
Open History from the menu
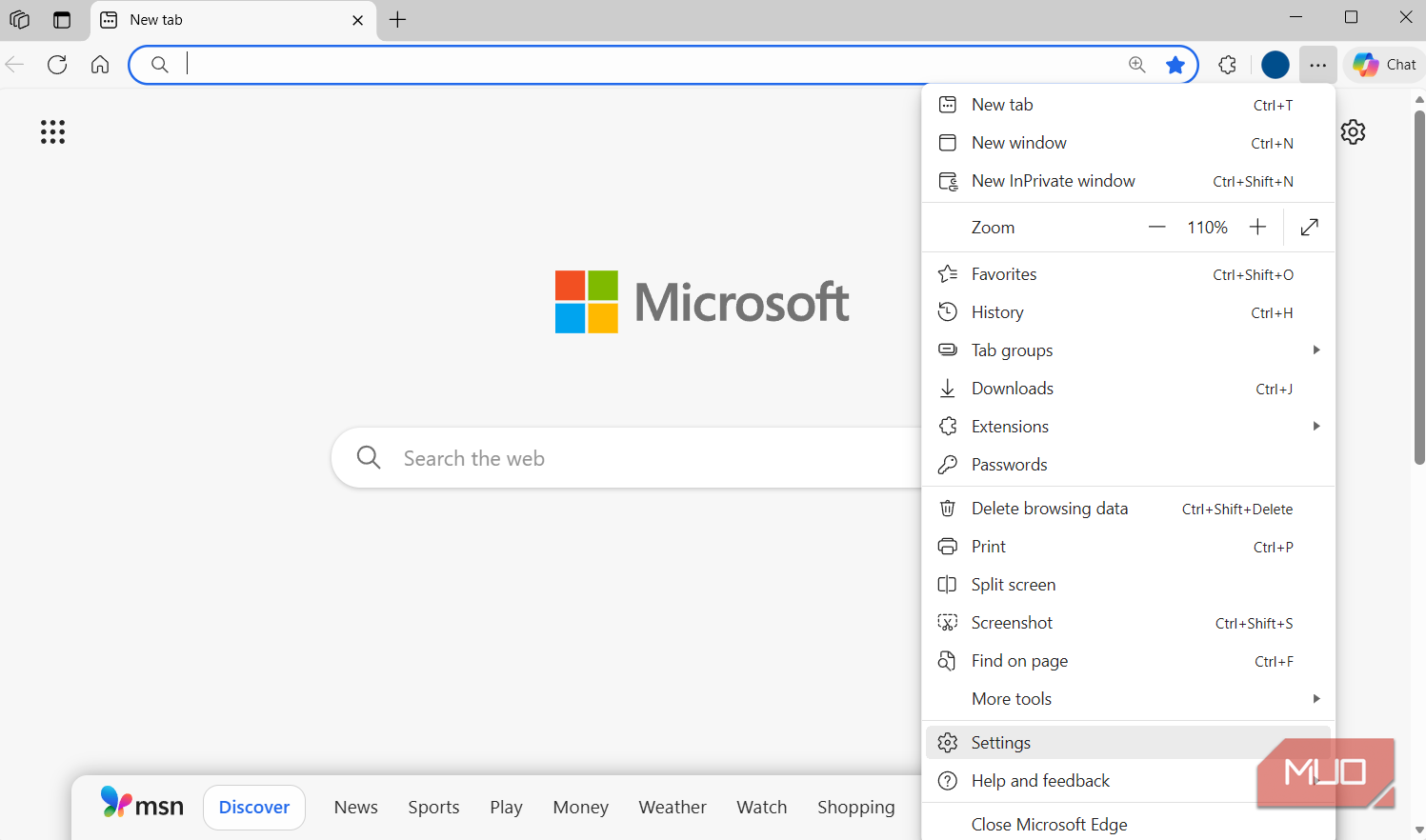click(1129, 312)
